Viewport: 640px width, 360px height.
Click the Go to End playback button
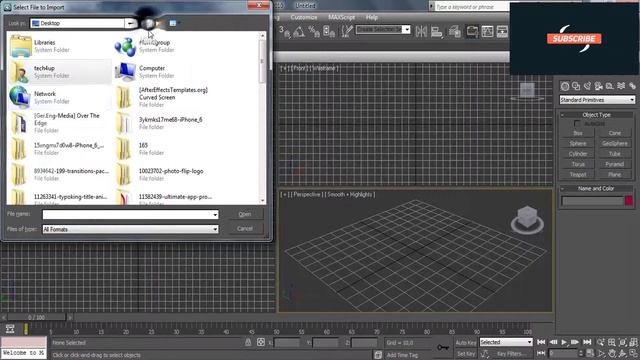click(x=587, y=342)
